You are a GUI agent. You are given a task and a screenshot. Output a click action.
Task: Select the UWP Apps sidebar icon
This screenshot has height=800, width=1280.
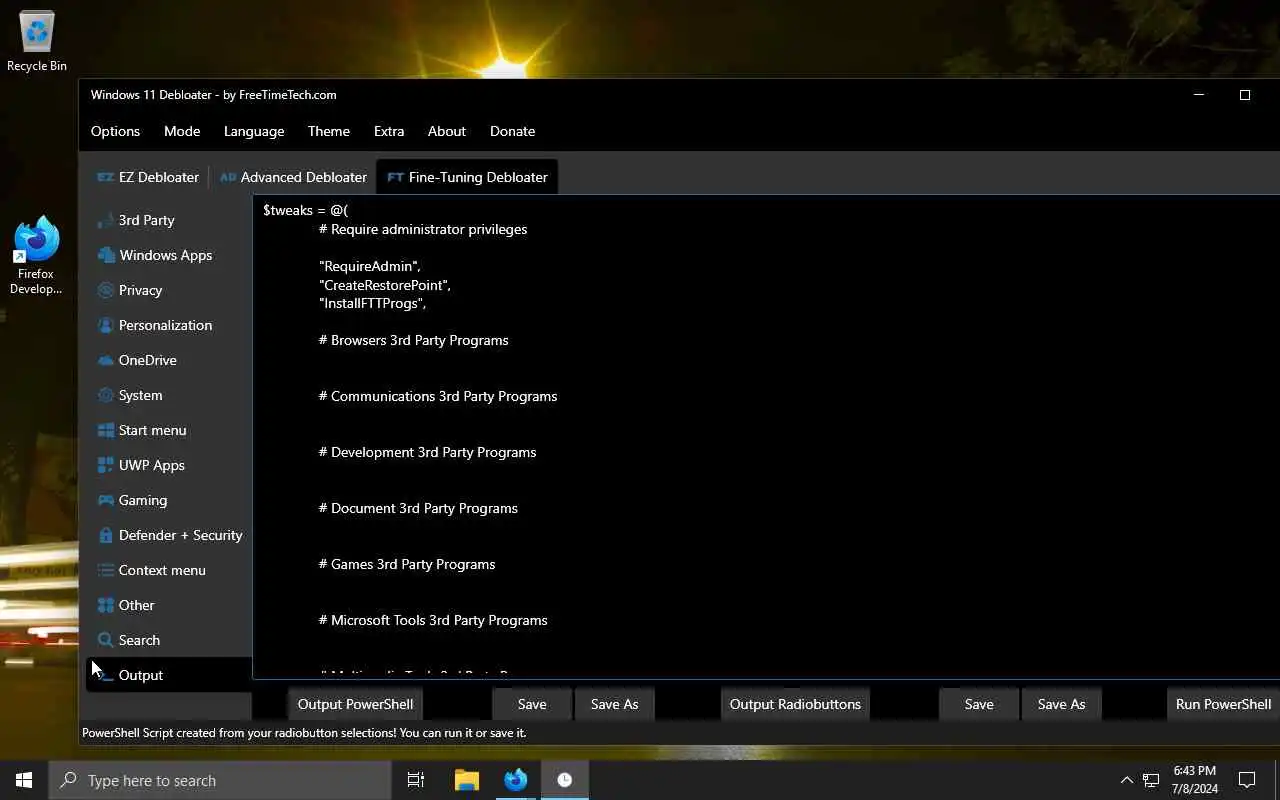105,465
